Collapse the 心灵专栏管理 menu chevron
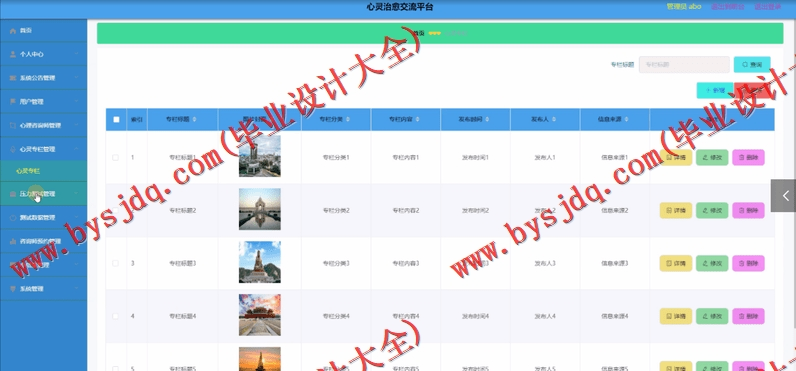The height and width of the screenshot is (371, 796). (x=76, y=149)
